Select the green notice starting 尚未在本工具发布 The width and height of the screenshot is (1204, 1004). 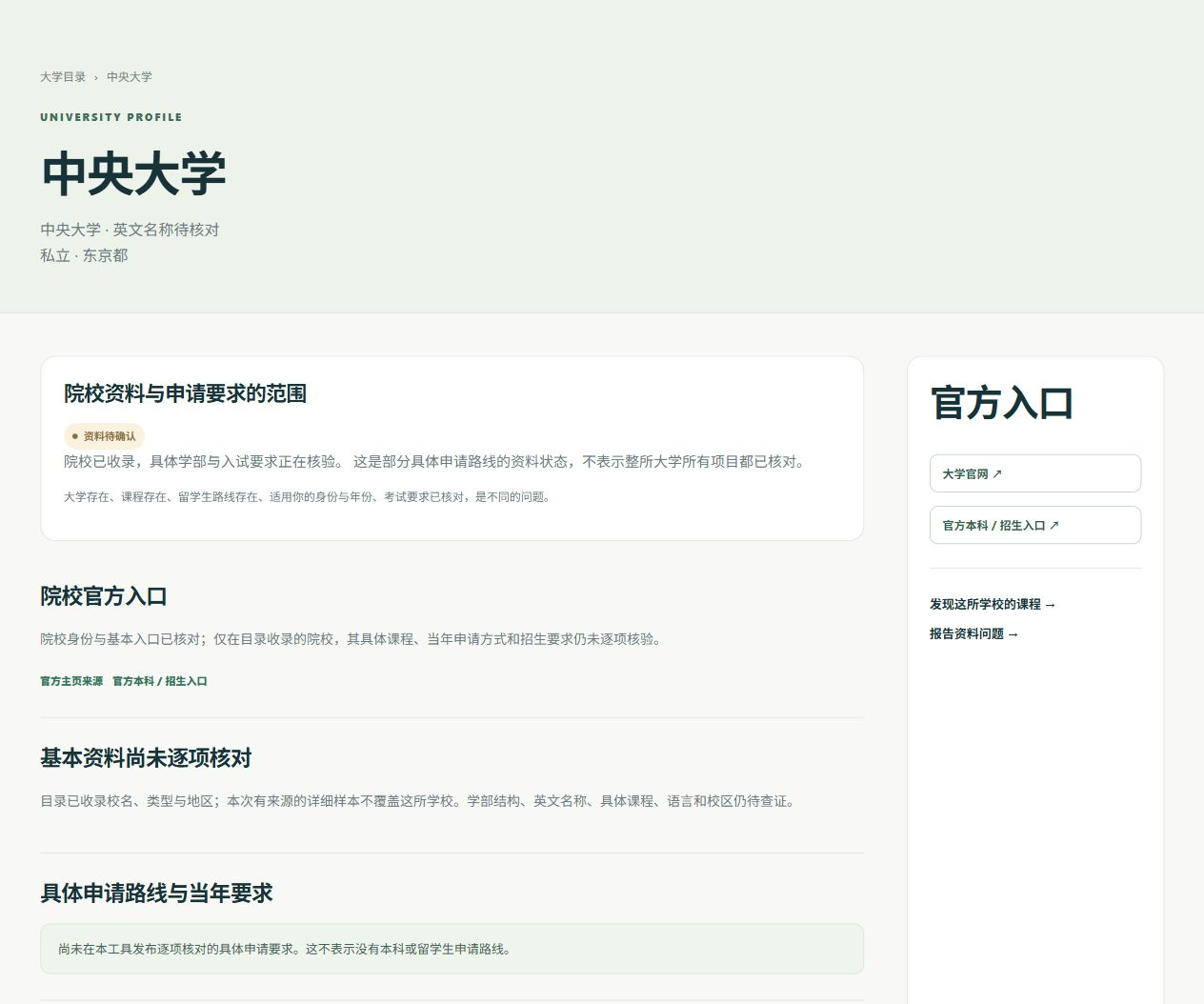(451, 949)
